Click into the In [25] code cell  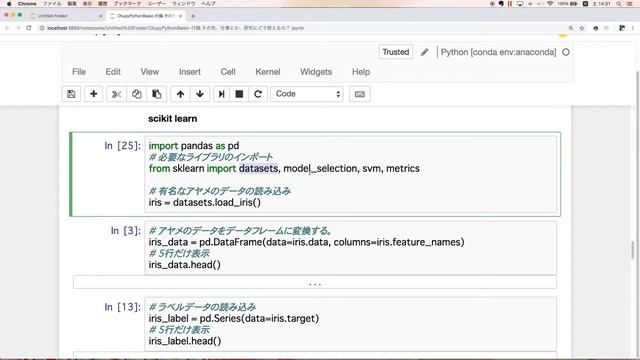coord(350,174)
